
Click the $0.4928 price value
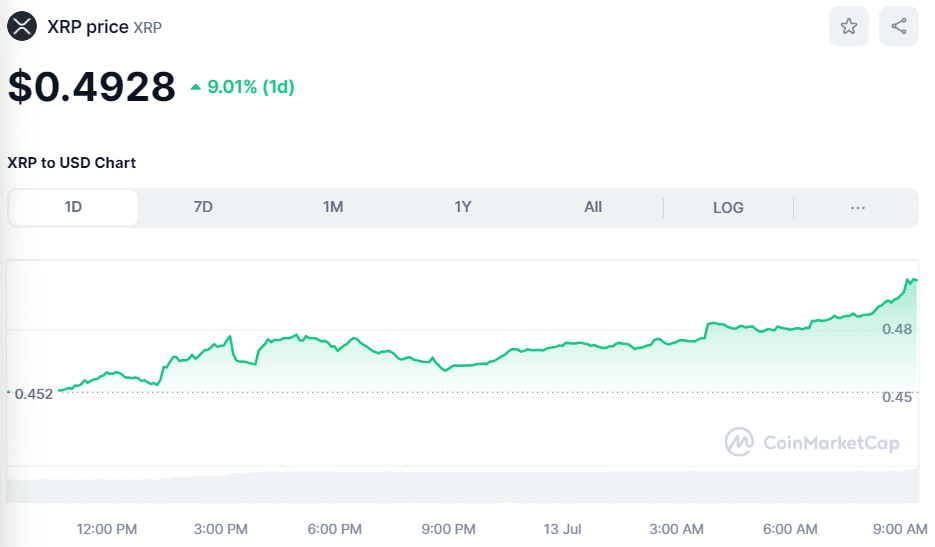tap(92, 86)
